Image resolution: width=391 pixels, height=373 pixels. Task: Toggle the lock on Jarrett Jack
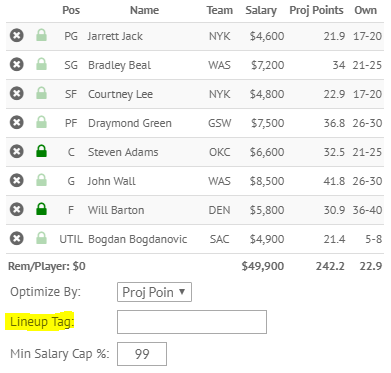[41, 35]
